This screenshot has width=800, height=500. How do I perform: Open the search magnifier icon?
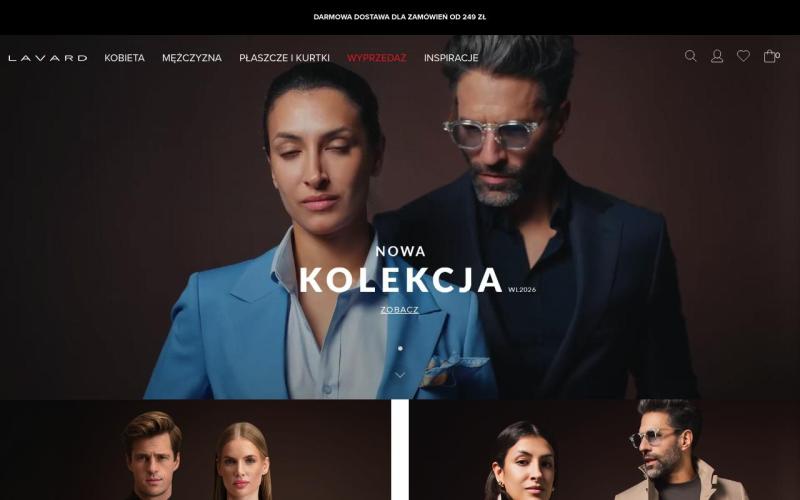(x=690, y=56)
